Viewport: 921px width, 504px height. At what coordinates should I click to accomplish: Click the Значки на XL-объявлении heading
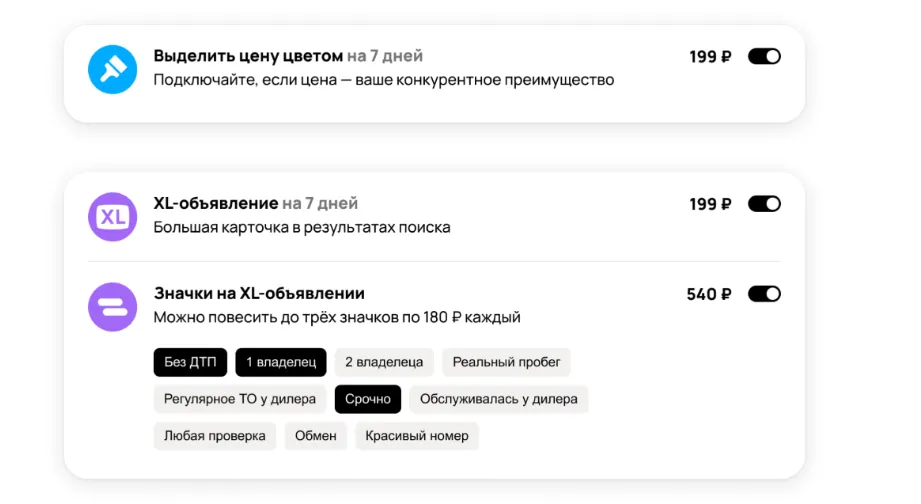pyautogui.click(x=259, y=293)
